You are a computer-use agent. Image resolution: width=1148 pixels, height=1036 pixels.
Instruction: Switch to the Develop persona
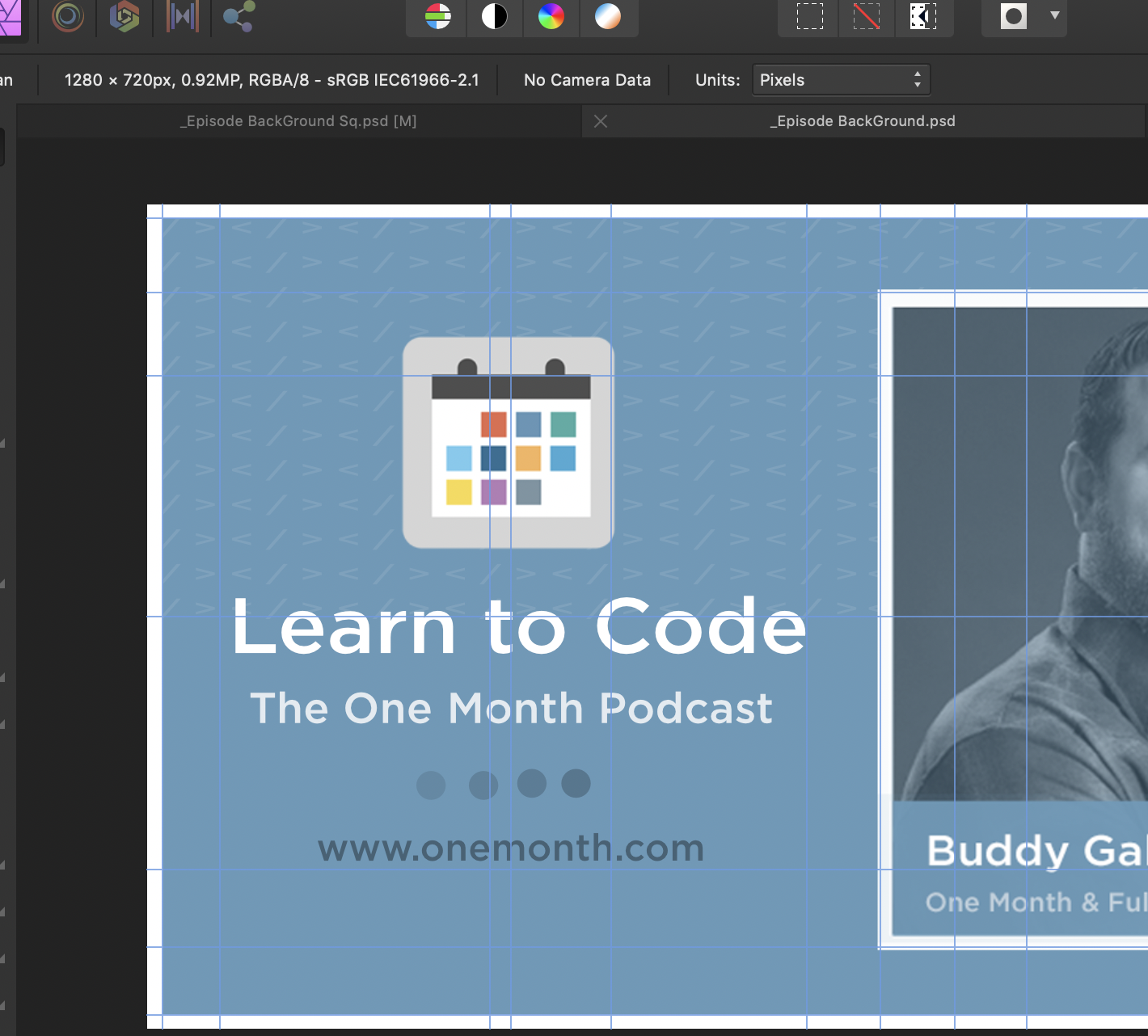tap(125, 16)
